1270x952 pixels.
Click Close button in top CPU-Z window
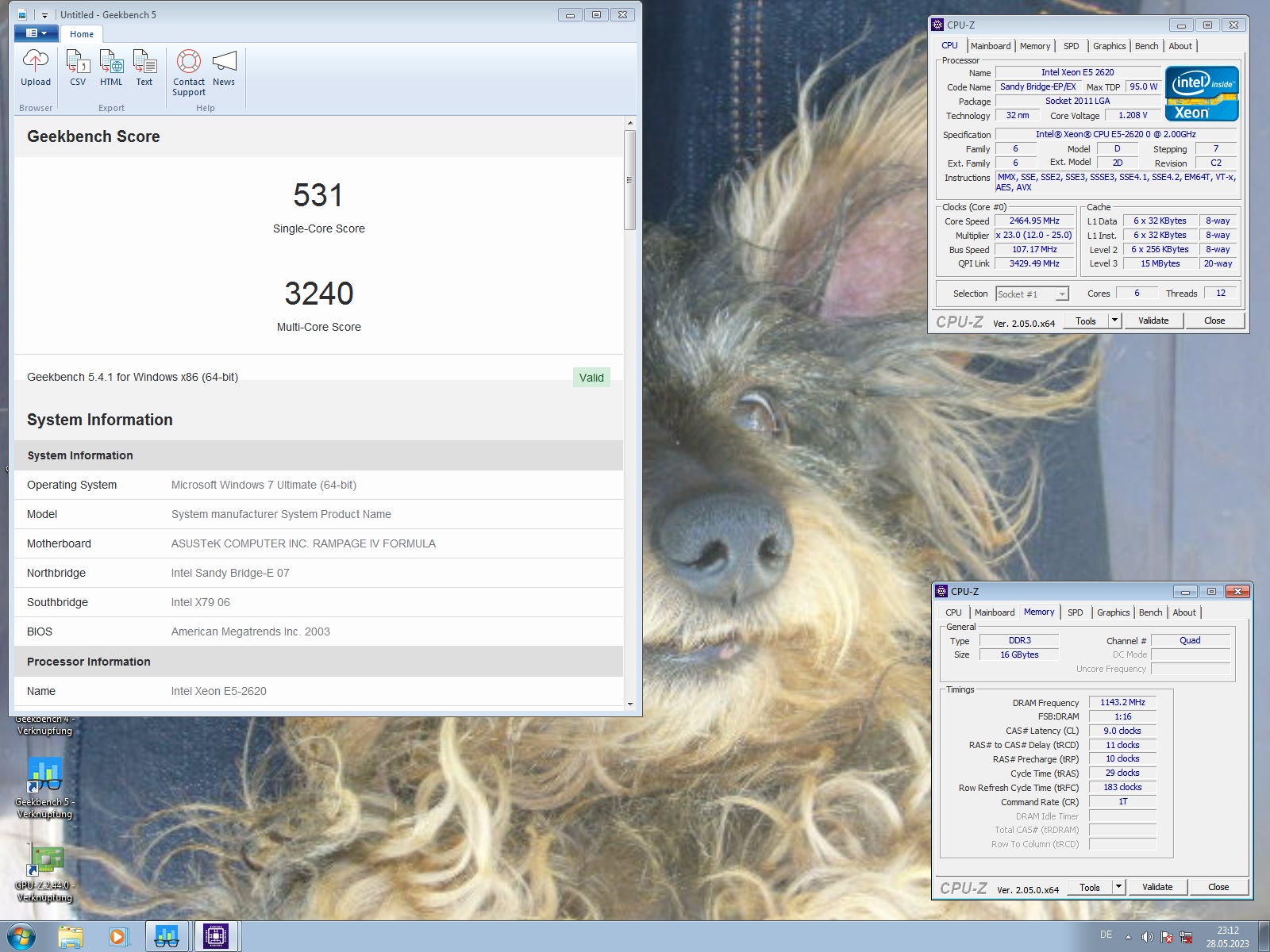pos(1214,321)
